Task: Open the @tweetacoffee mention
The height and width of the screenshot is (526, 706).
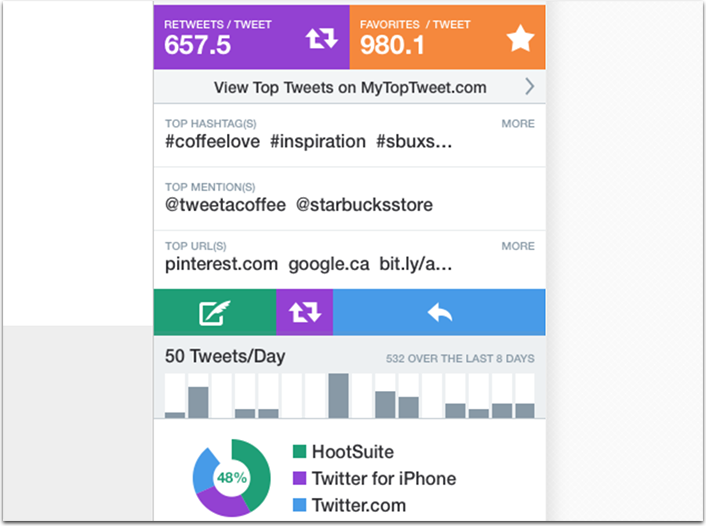Action: (225, 205)
